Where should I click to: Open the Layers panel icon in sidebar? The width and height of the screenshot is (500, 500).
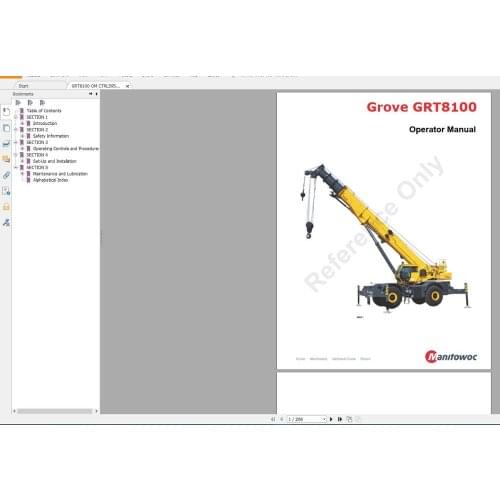tap(6, 144)
